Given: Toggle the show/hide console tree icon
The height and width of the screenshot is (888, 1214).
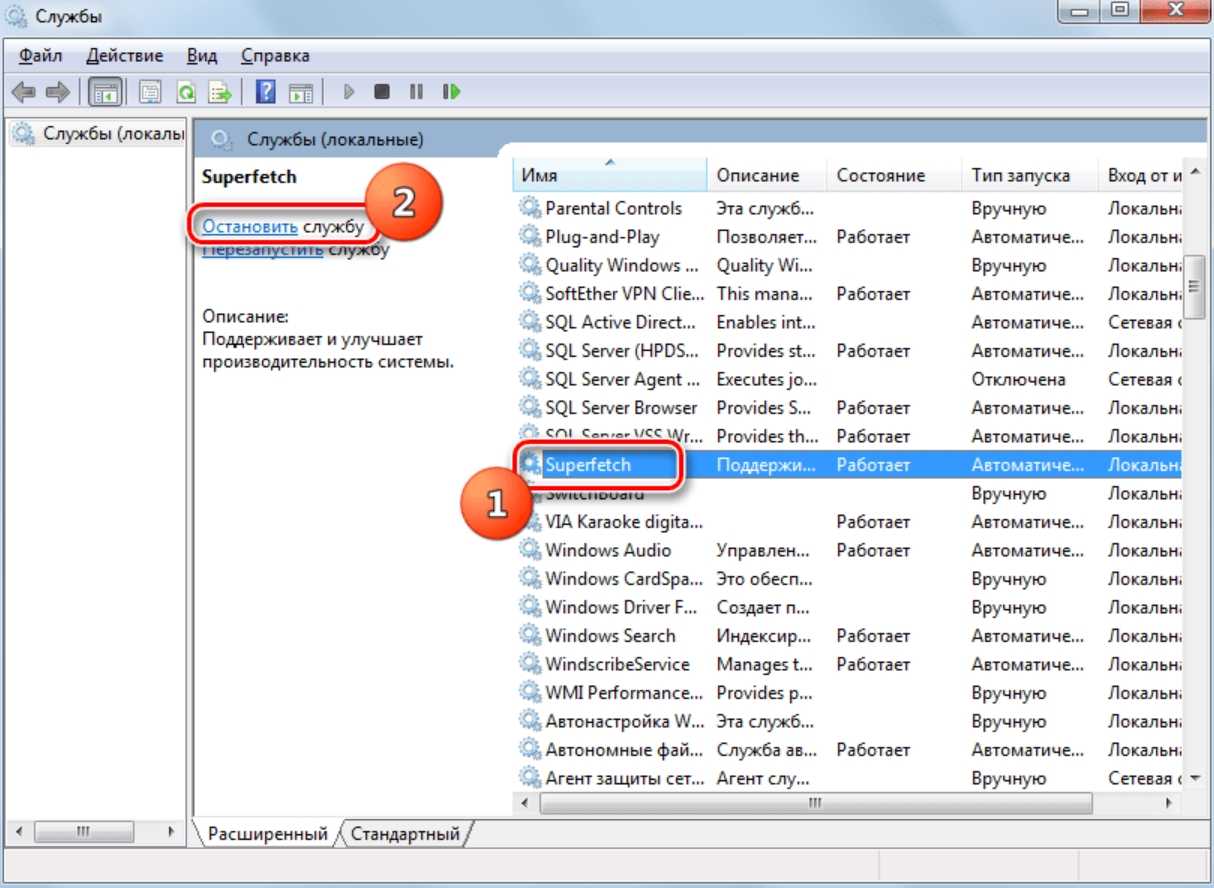Looking at the screenshot, I should [105, 92].
